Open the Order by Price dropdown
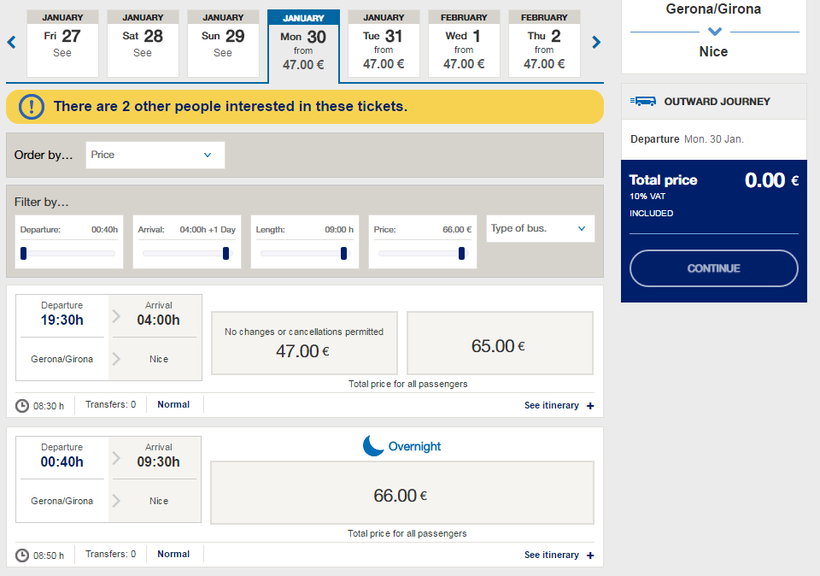Viewport: 820px width, 576px height. (155, 155)
